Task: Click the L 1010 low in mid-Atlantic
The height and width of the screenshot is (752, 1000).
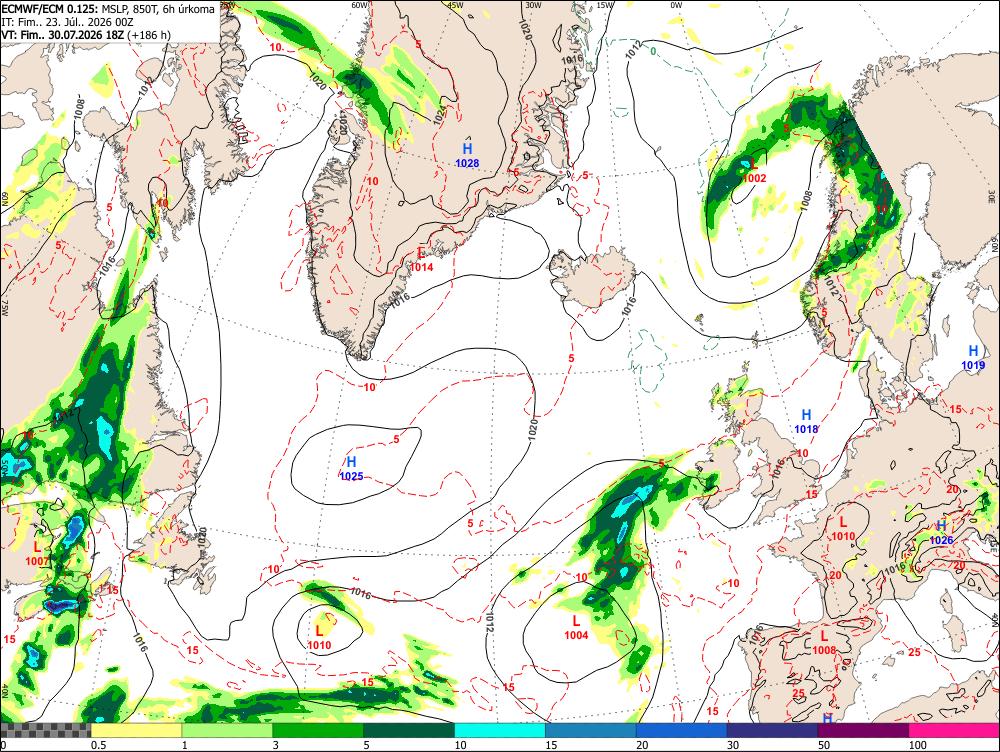Action: pyautogui.click(x=320, y=637)
